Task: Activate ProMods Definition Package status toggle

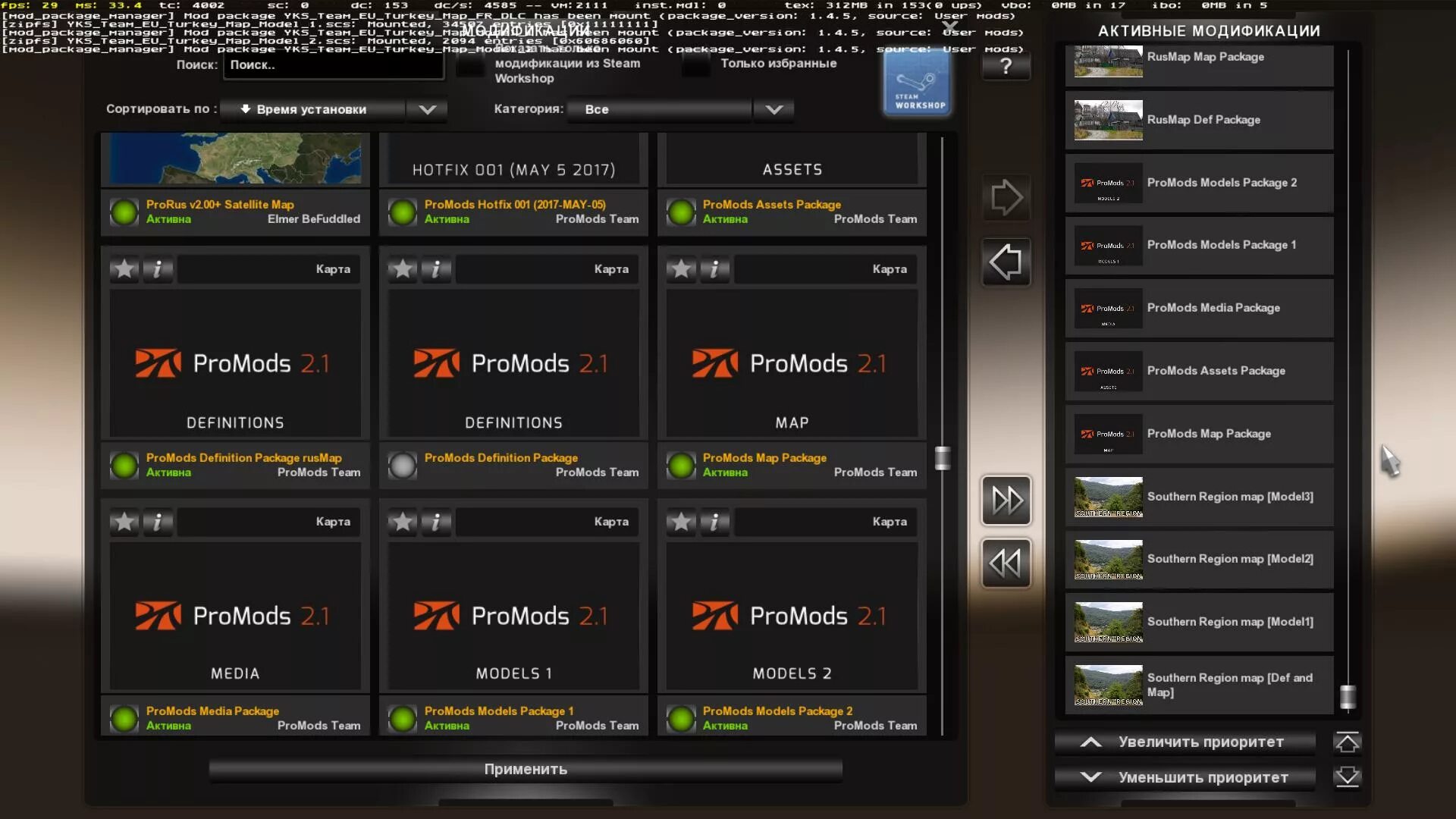Action: coord(403,465)
